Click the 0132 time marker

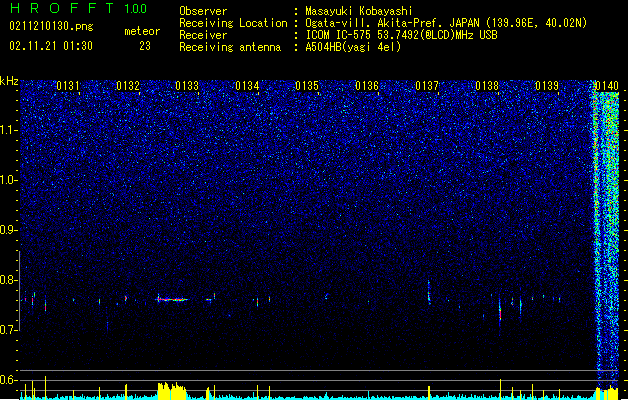coord(128,86)
